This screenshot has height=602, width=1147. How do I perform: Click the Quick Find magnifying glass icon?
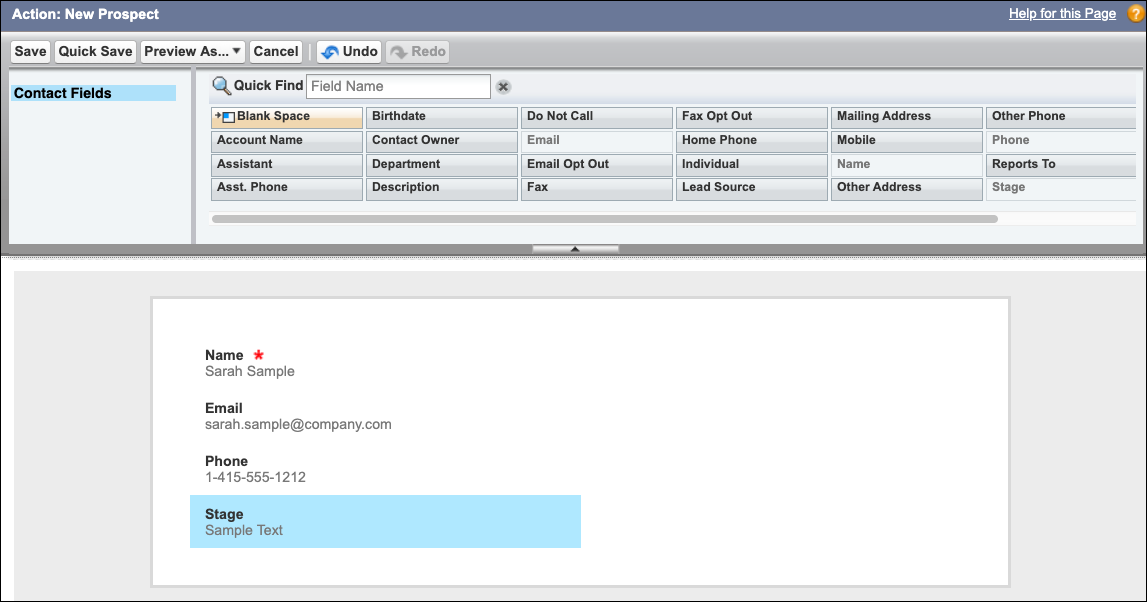point(222,85)
